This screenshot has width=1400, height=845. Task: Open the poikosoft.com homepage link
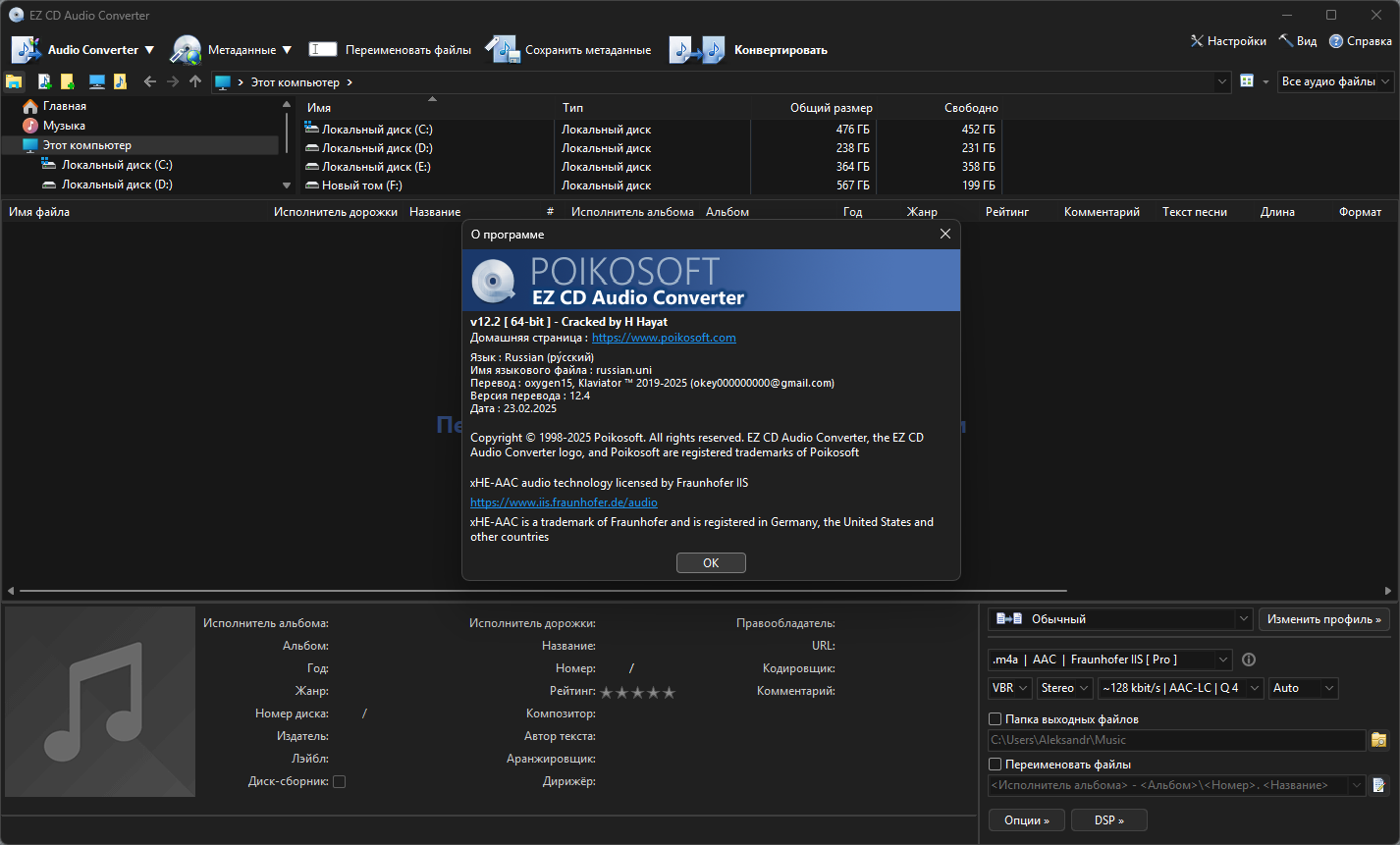tap(664, 338)
